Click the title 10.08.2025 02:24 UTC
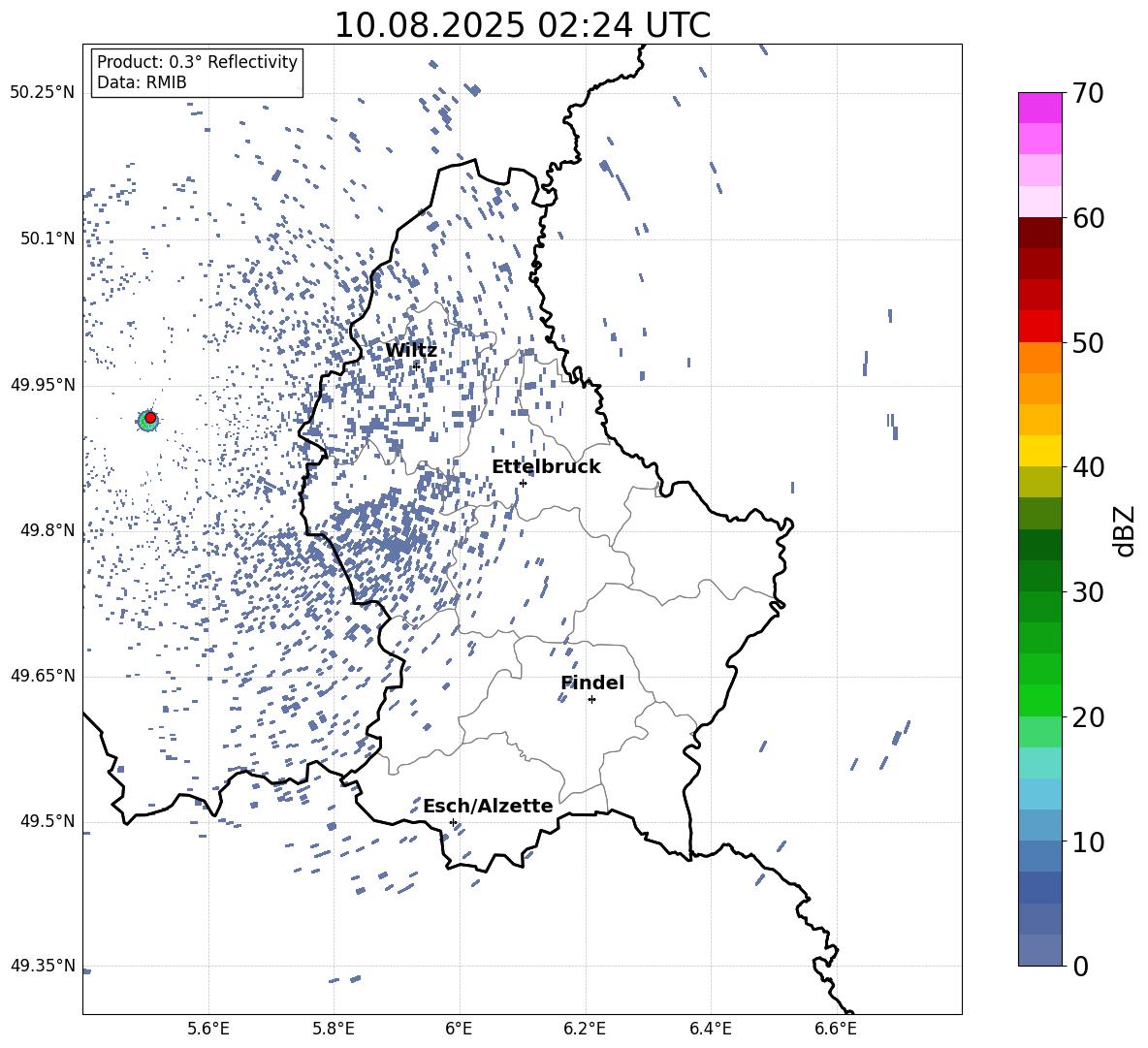The height and width of the screenshot is (1048, 1148). (x=523, y=25)
